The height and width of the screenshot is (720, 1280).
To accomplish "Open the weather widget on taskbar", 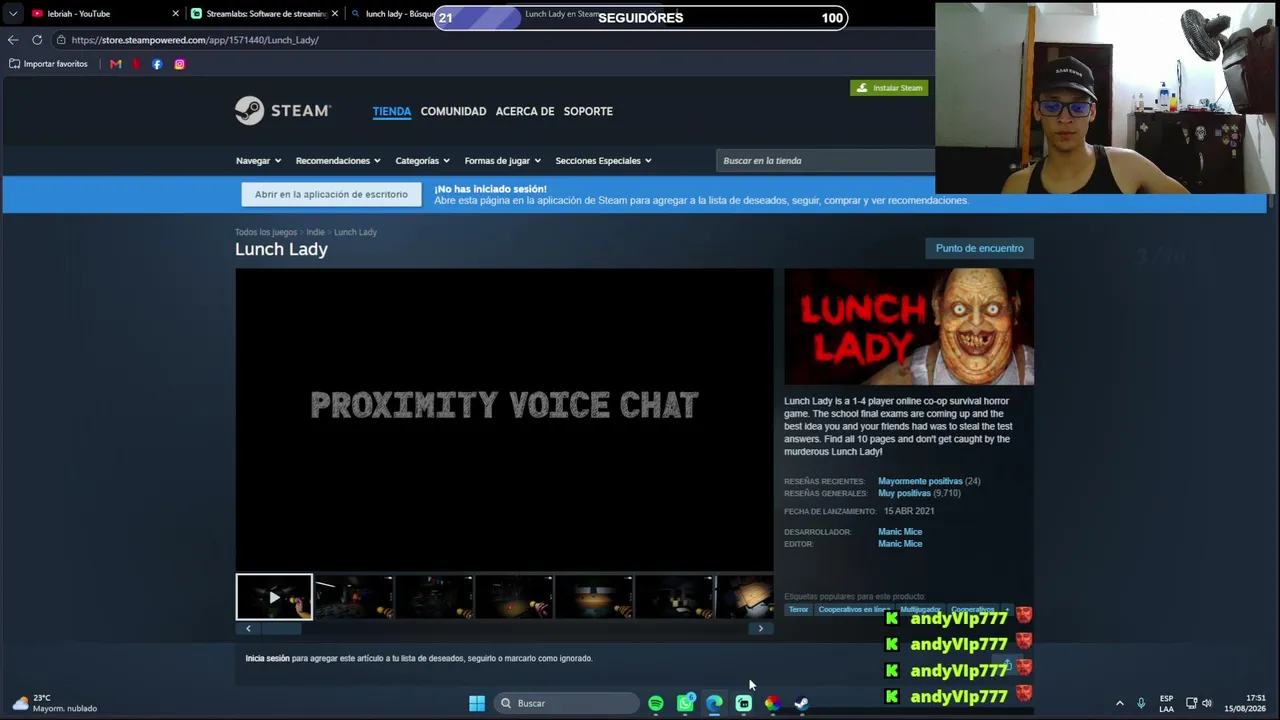I will click(56, 703).
